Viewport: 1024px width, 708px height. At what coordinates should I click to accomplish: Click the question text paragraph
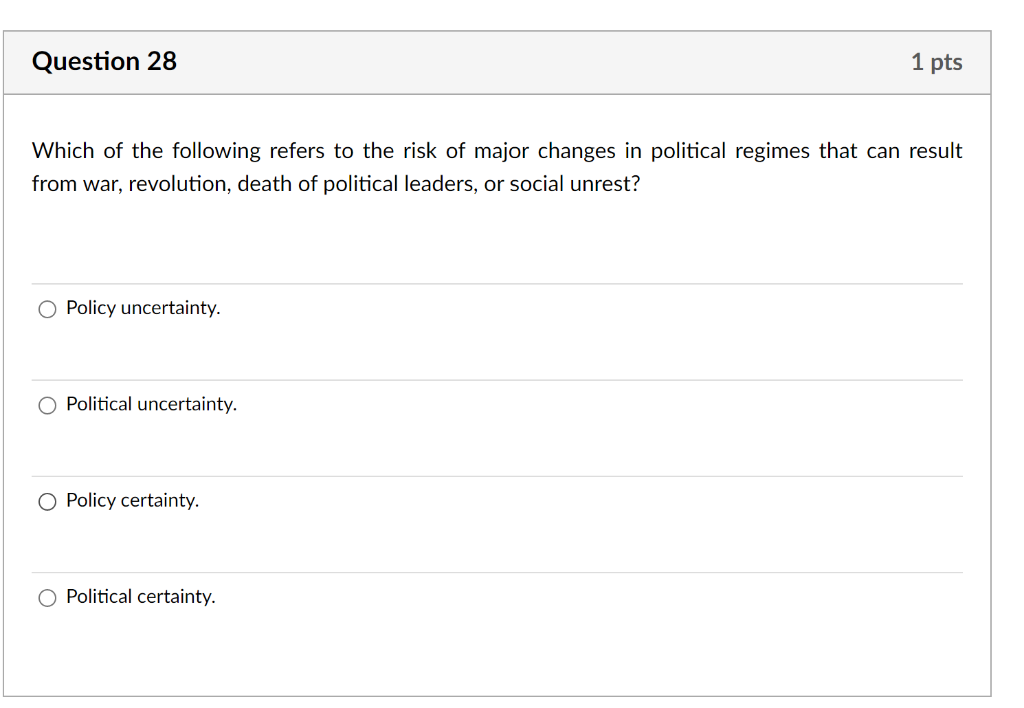(x=497, y=167)
